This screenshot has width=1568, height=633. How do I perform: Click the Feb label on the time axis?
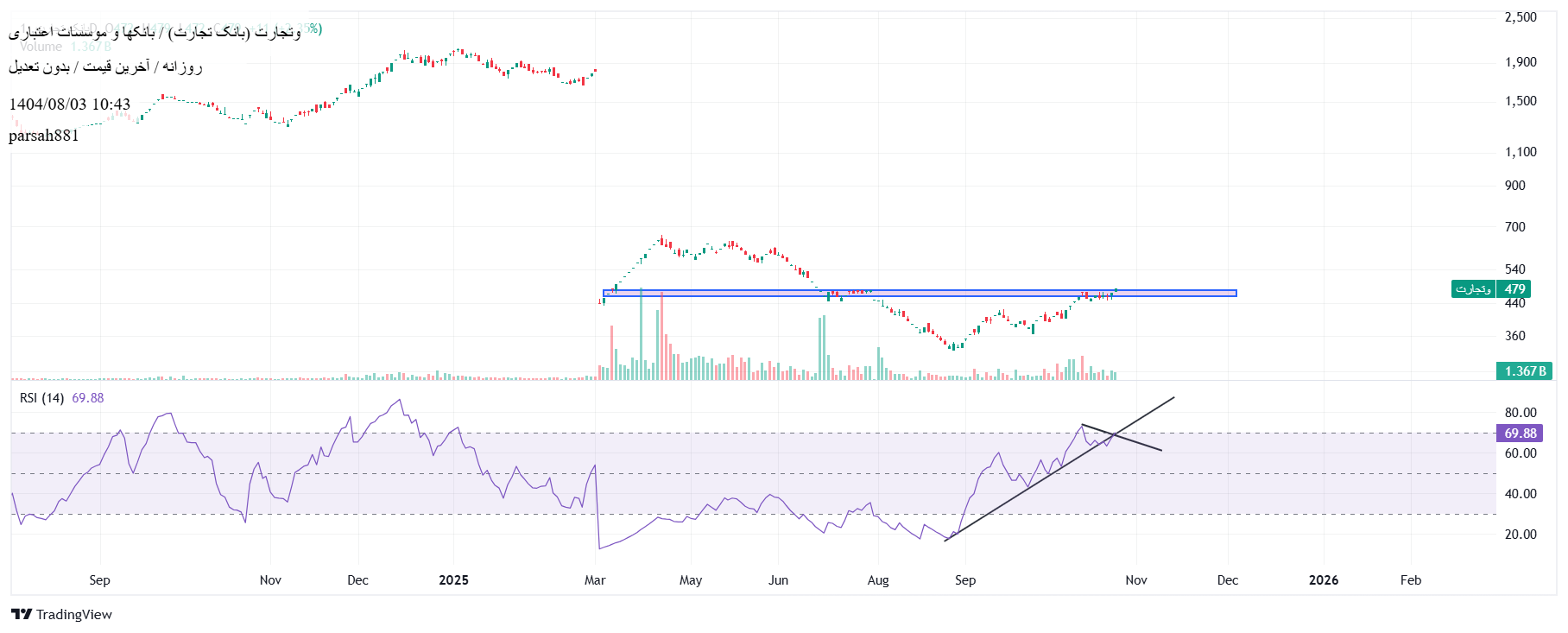click(1410, 580)
